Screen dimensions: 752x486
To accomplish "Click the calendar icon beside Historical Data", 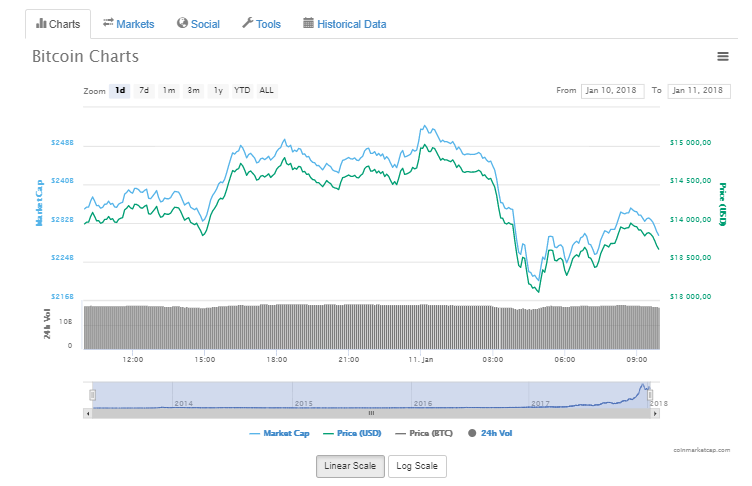I will click(308, 23).
